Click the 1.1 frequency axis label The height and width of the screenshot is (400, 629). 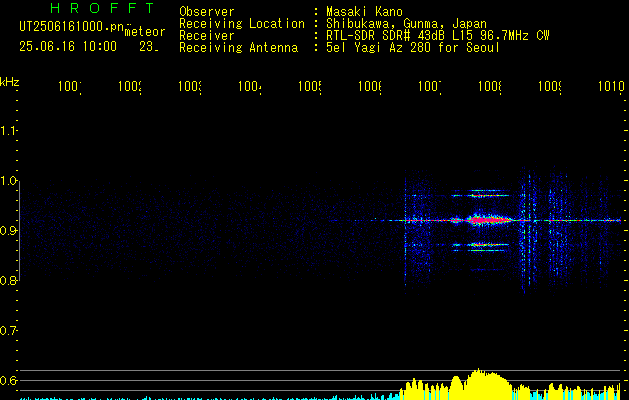8,131
